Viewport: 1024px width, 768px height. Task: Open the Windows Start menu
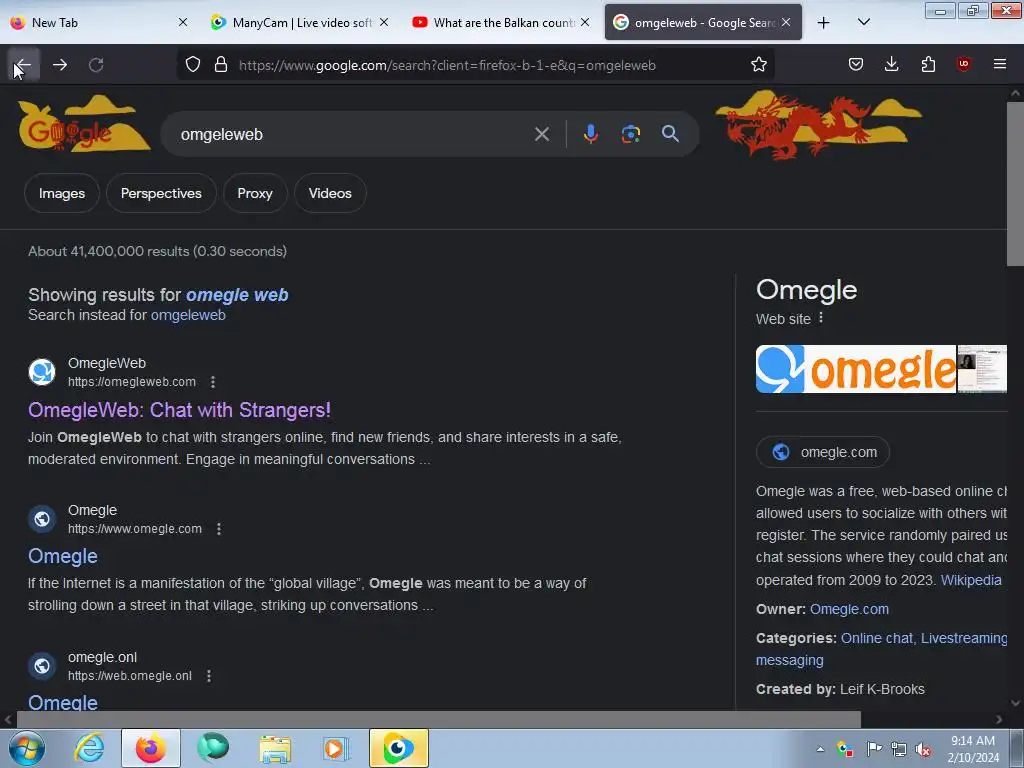click(x=27, y=748)
